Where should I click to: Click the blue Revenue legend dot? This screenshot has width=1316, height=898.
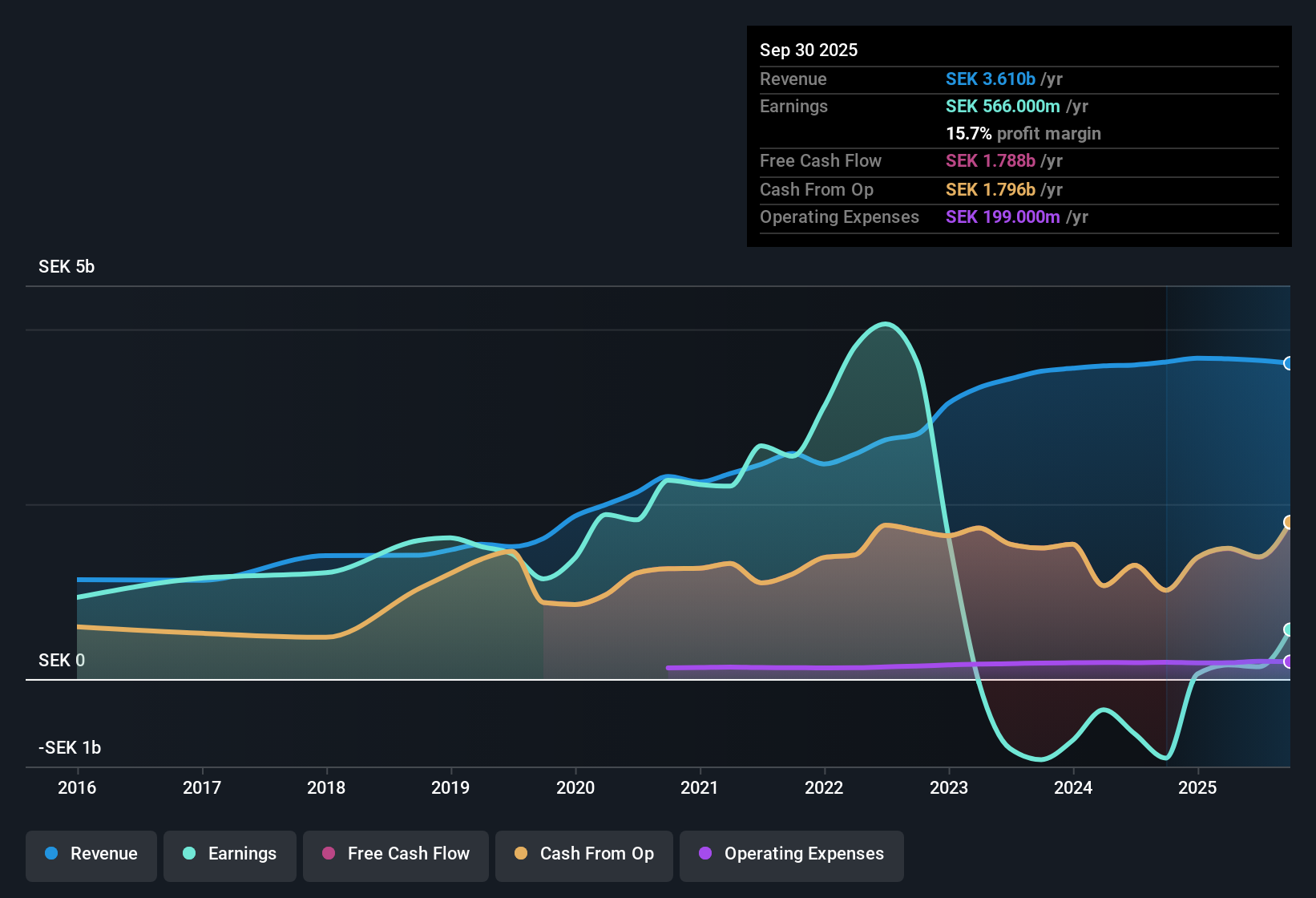51,854
